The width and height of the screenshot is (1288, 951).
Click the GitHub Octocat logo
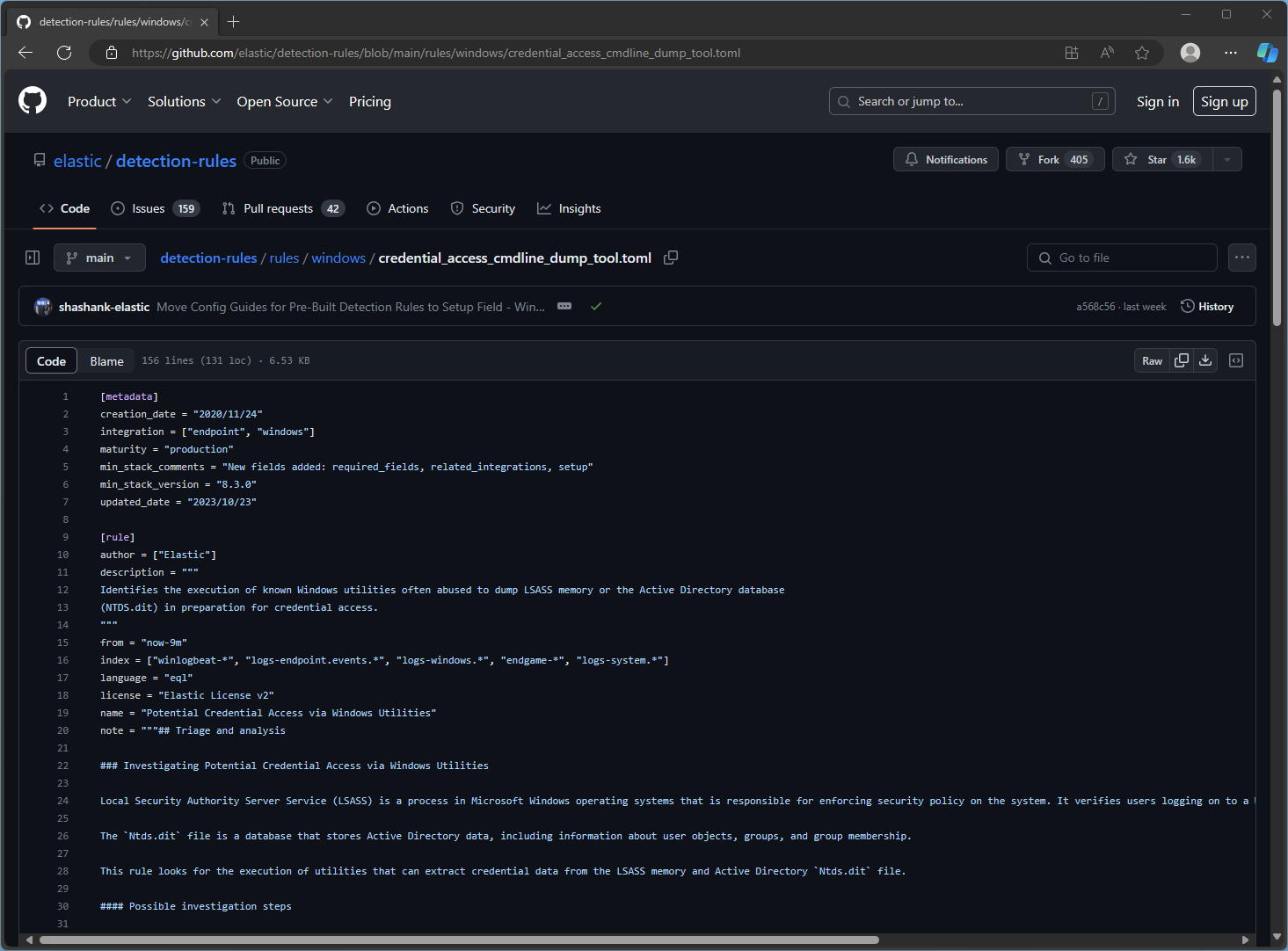point(33,101)
